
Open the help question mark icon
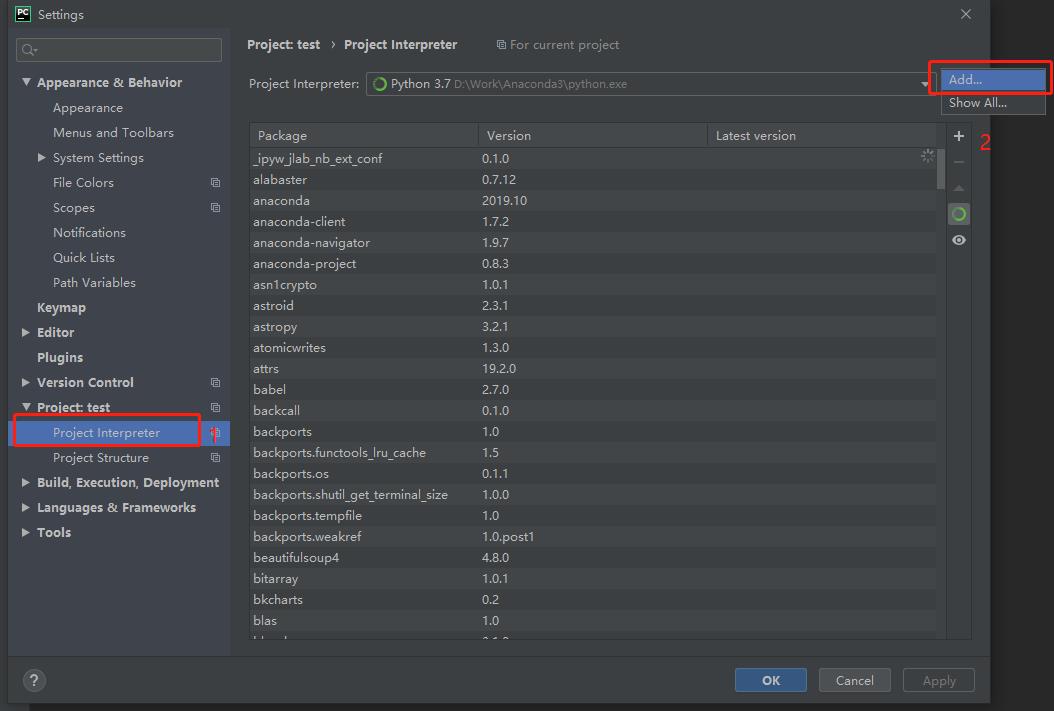[x=34, y=680]
